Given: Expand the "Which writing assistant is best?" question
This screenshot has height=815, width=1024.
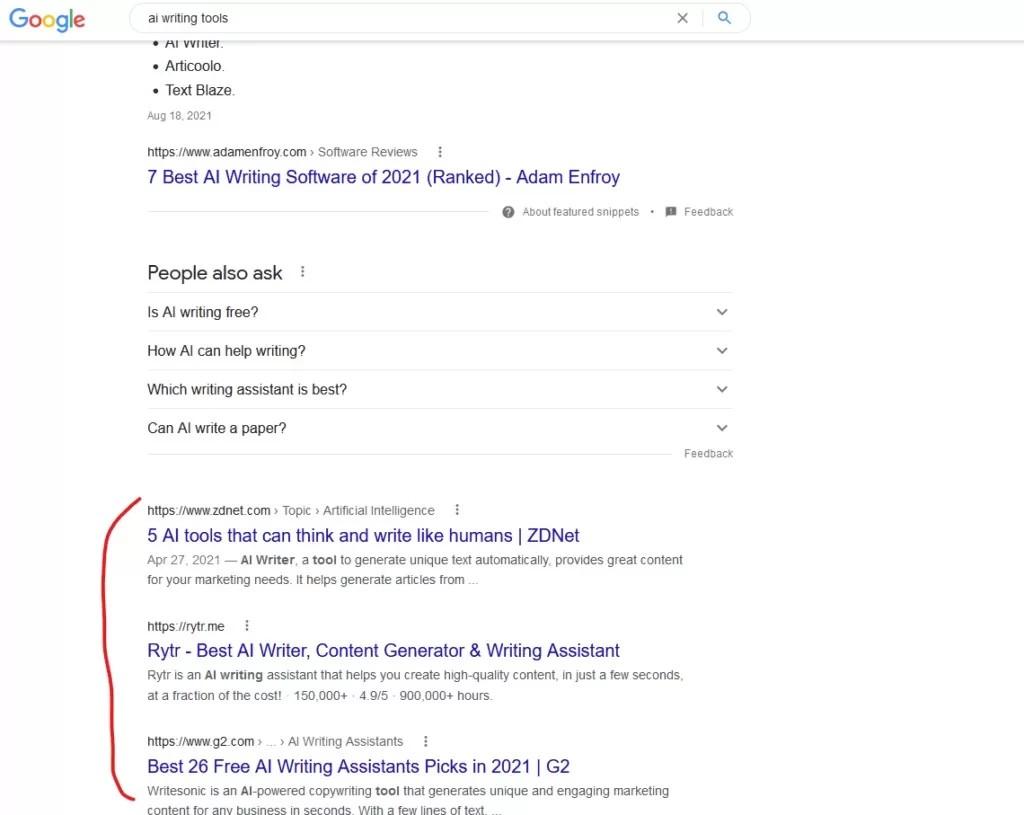Looking at the screenshot, I should click(x=440, y=389).
